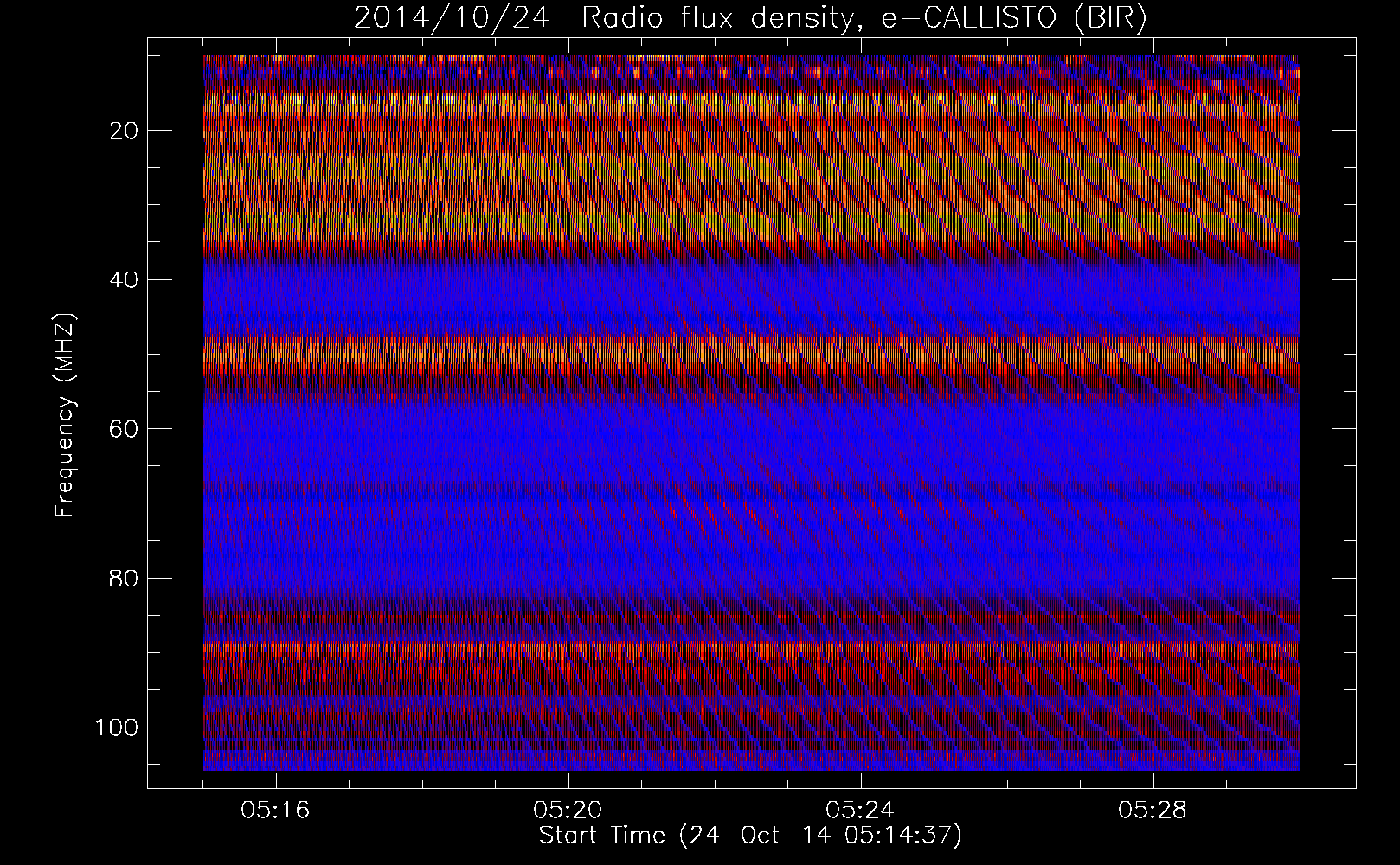The image size is (1400, 865).
Task: Click the plot title '2014/10/24 Radio flux density, e-CALLISTO (BIR)'
Action: (x=750, y=18)
